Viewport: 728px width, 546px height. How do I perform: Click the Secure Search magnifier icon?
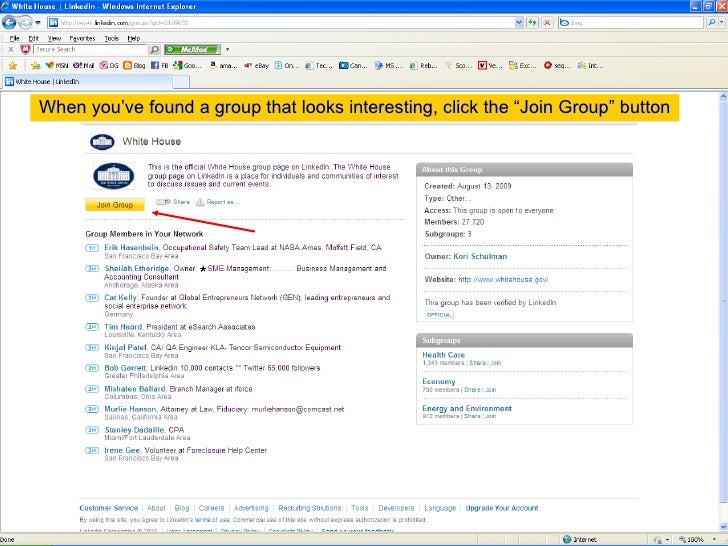[x=155, y=49]
